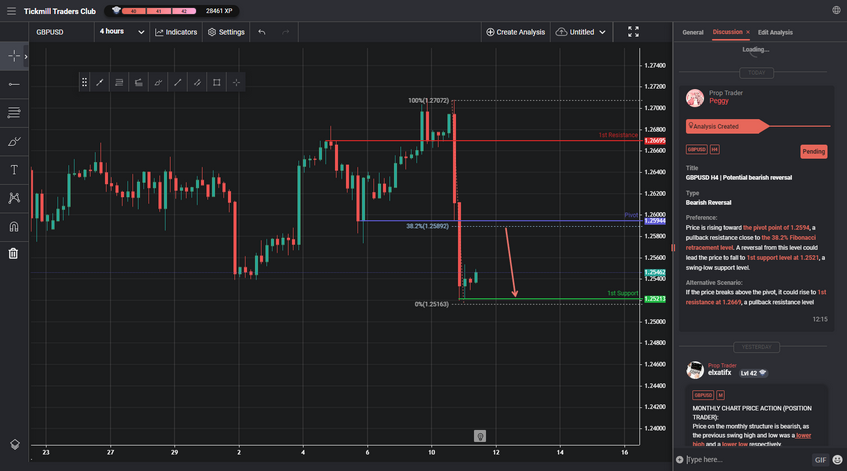This screenshot has width=847, height=471.
Task: Click elxatifx's profile avatar
Action: pyautogui.click(x=695, y=370)
